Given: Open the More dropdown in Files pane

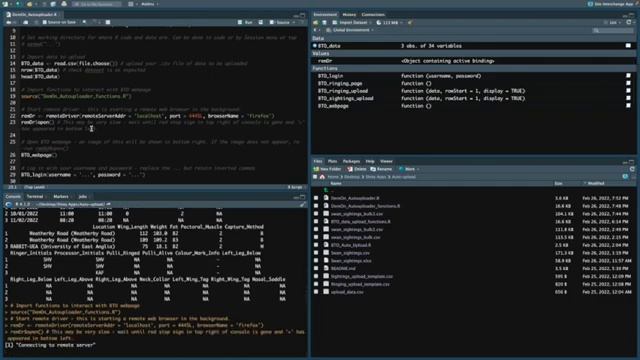Looking at the screenshot, I should pyautogui.click(x=409, y=169).
